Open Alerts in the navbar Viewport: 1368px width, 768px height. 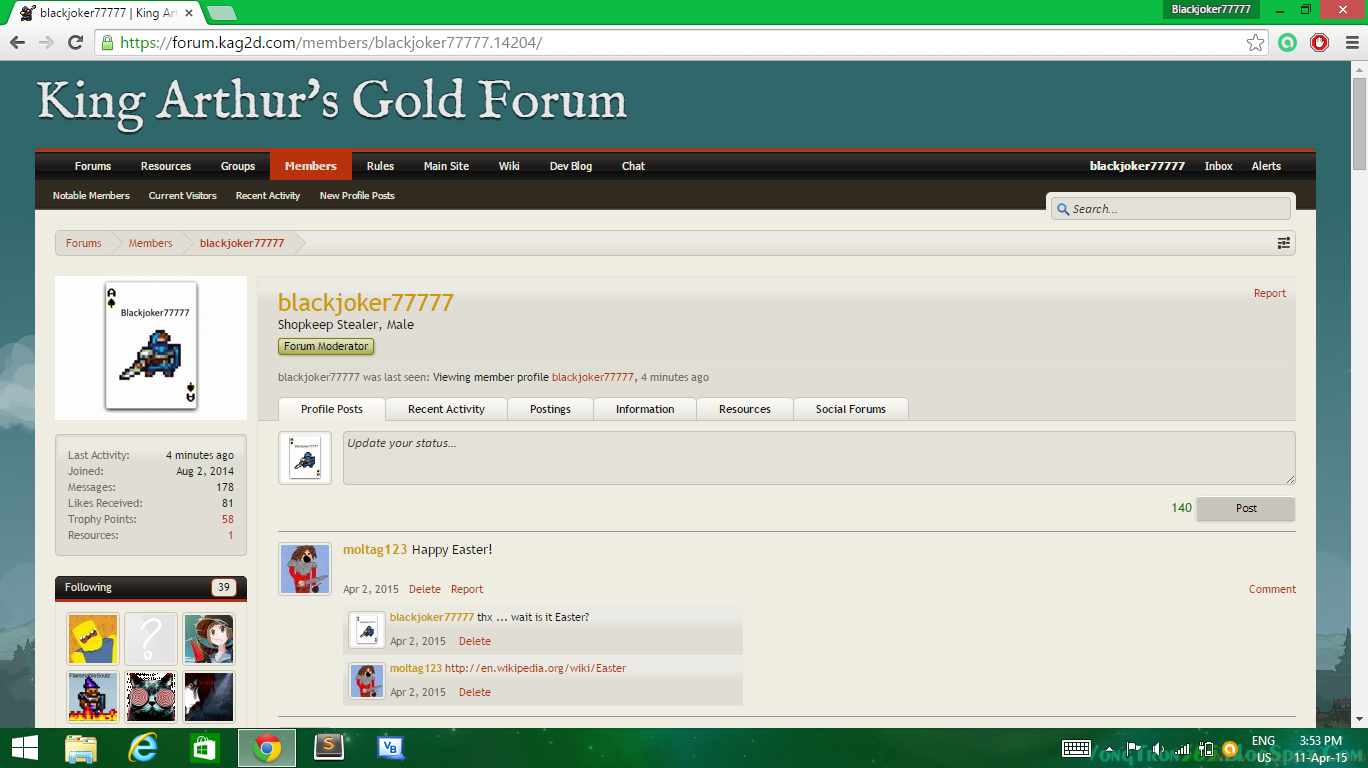tap(1266, 166)
